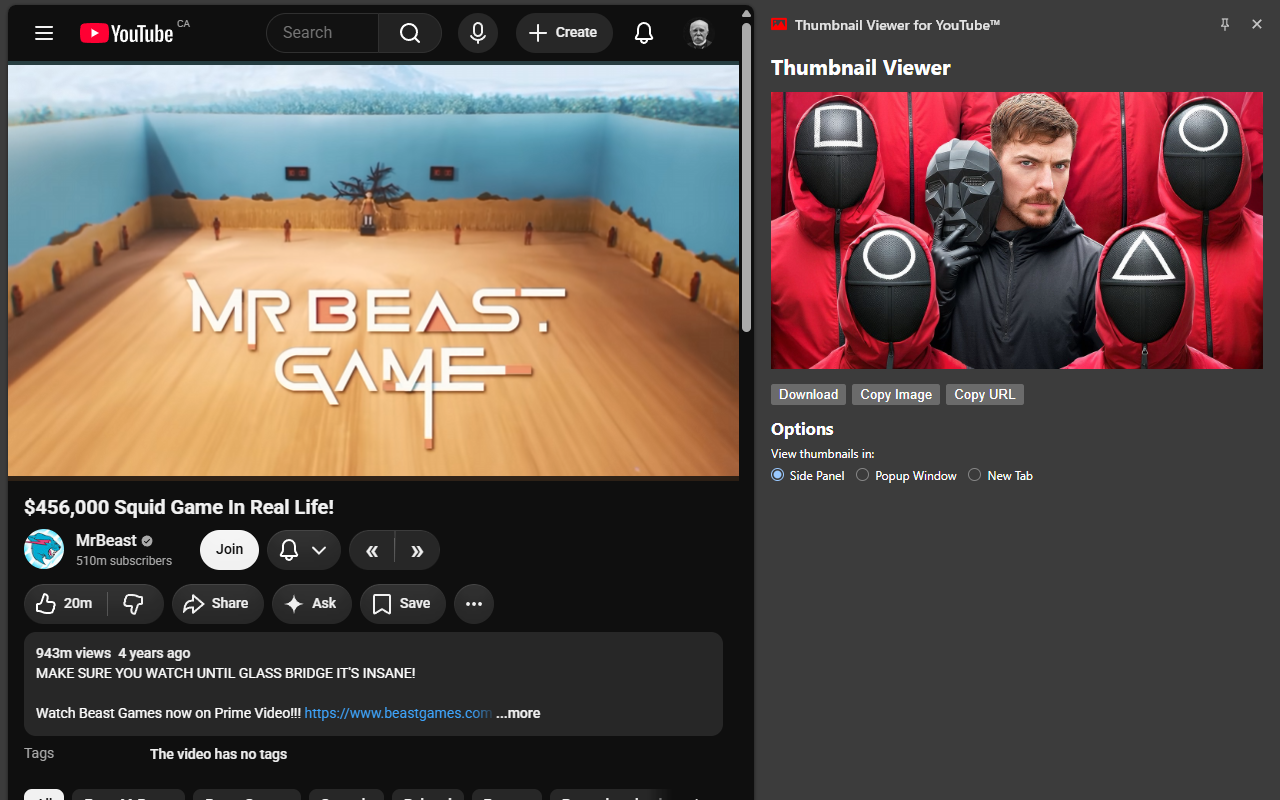
Task: Click the title "$456,000 Squid Game In Real Life!"
Action: (179, 507)
